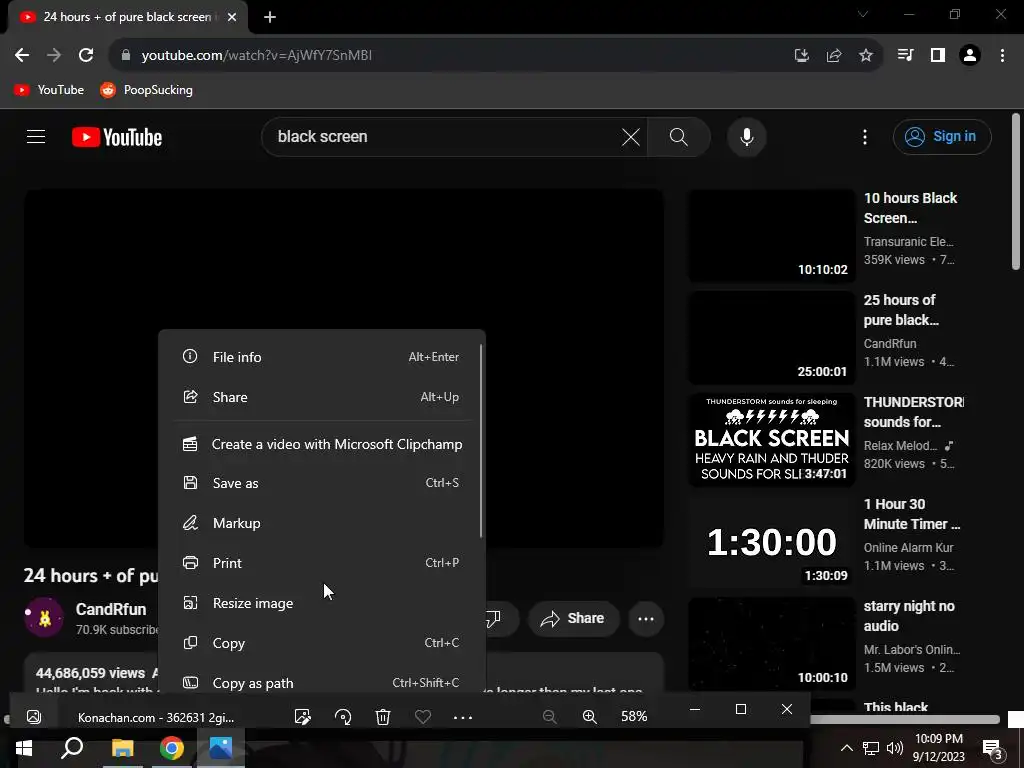Open YouTube settings three-dot menu
The height and width of the screenshot is (768, 1024).
click(x=865, y=136)
